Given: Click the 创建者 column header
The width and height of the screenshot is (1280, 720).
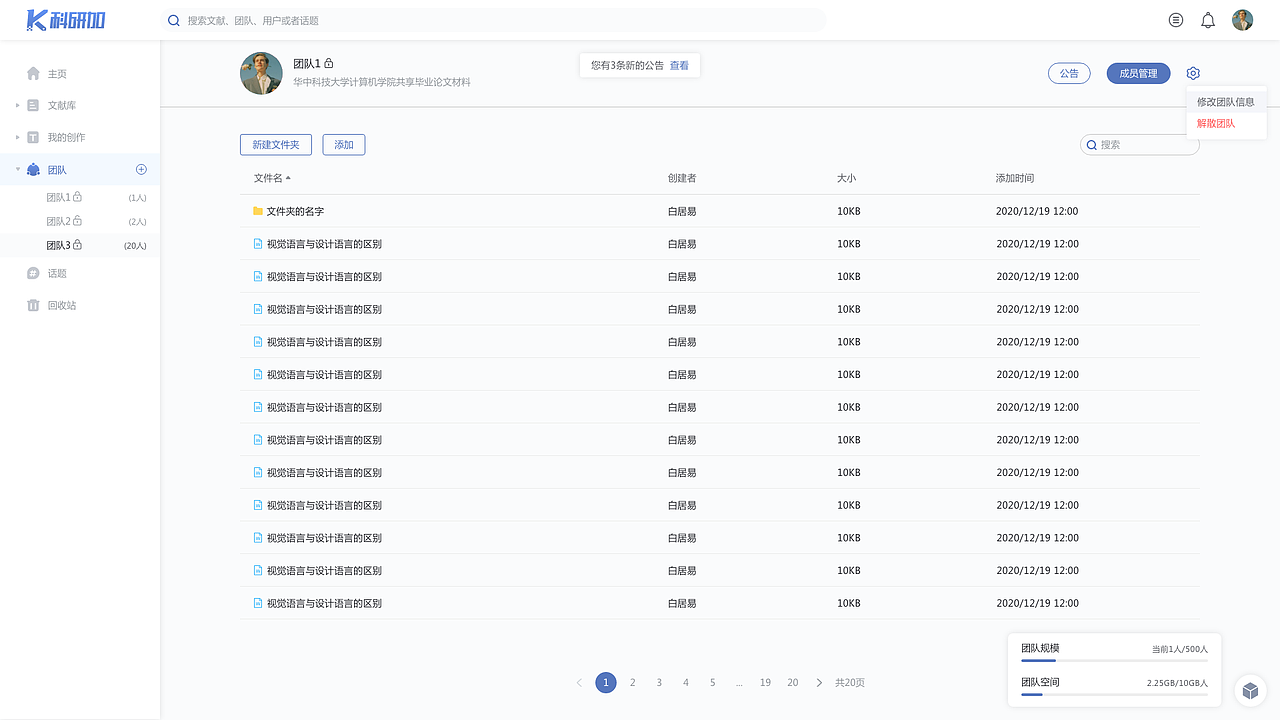Looking at the screenshot, I should click(682, 178).
